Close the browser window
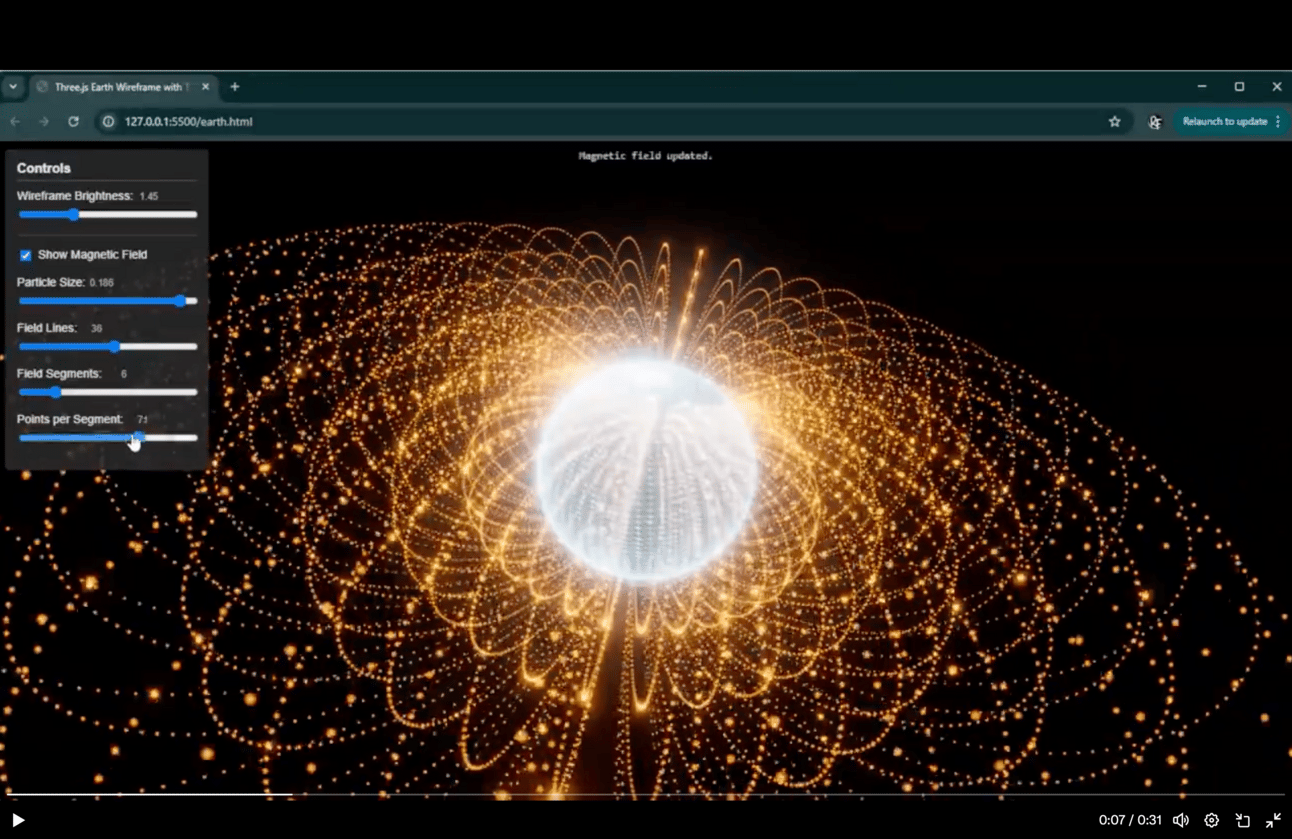 click(1277, 87)
